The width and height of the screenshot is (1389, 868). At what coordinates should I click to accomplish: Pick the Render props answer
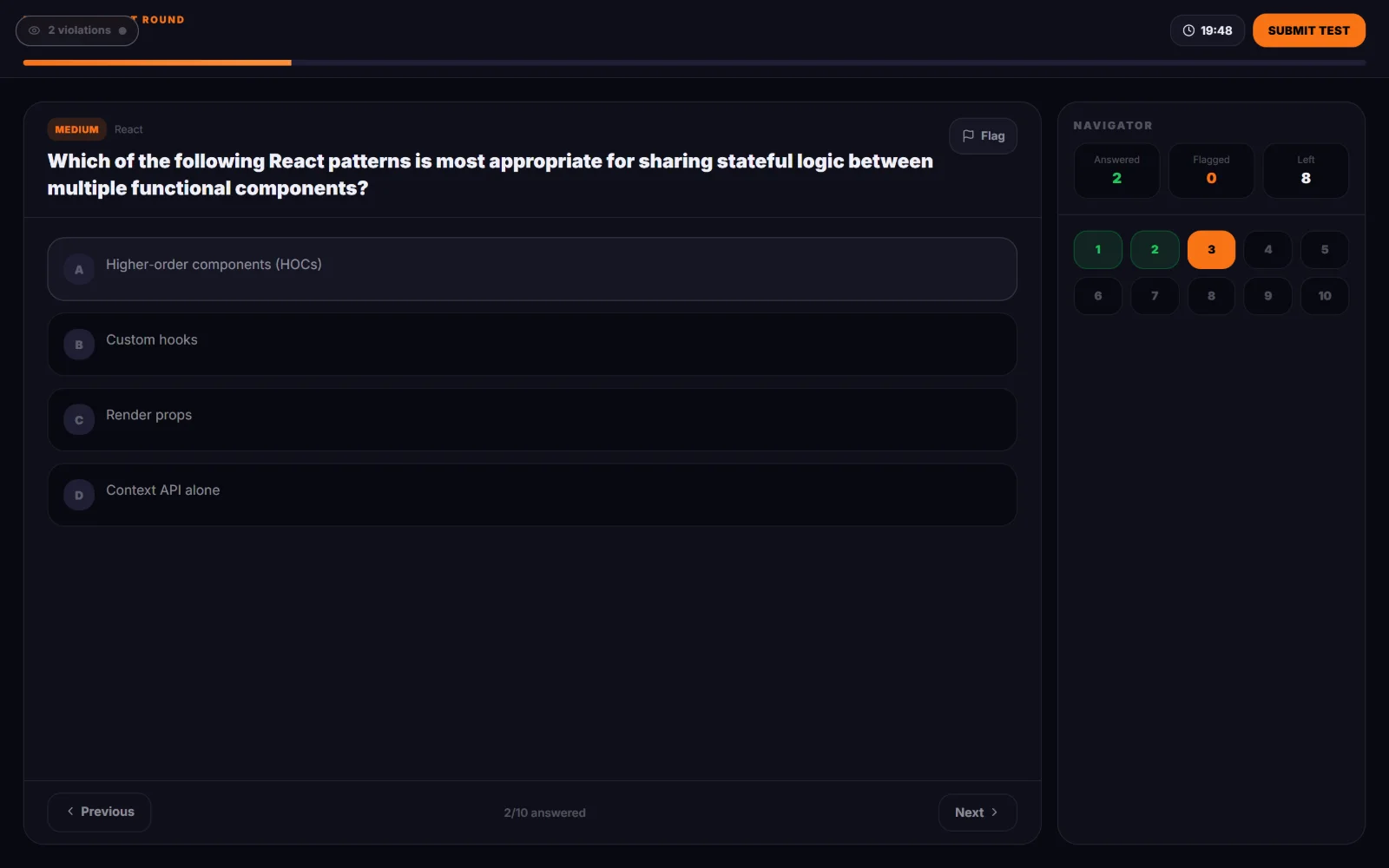(532, 420)
